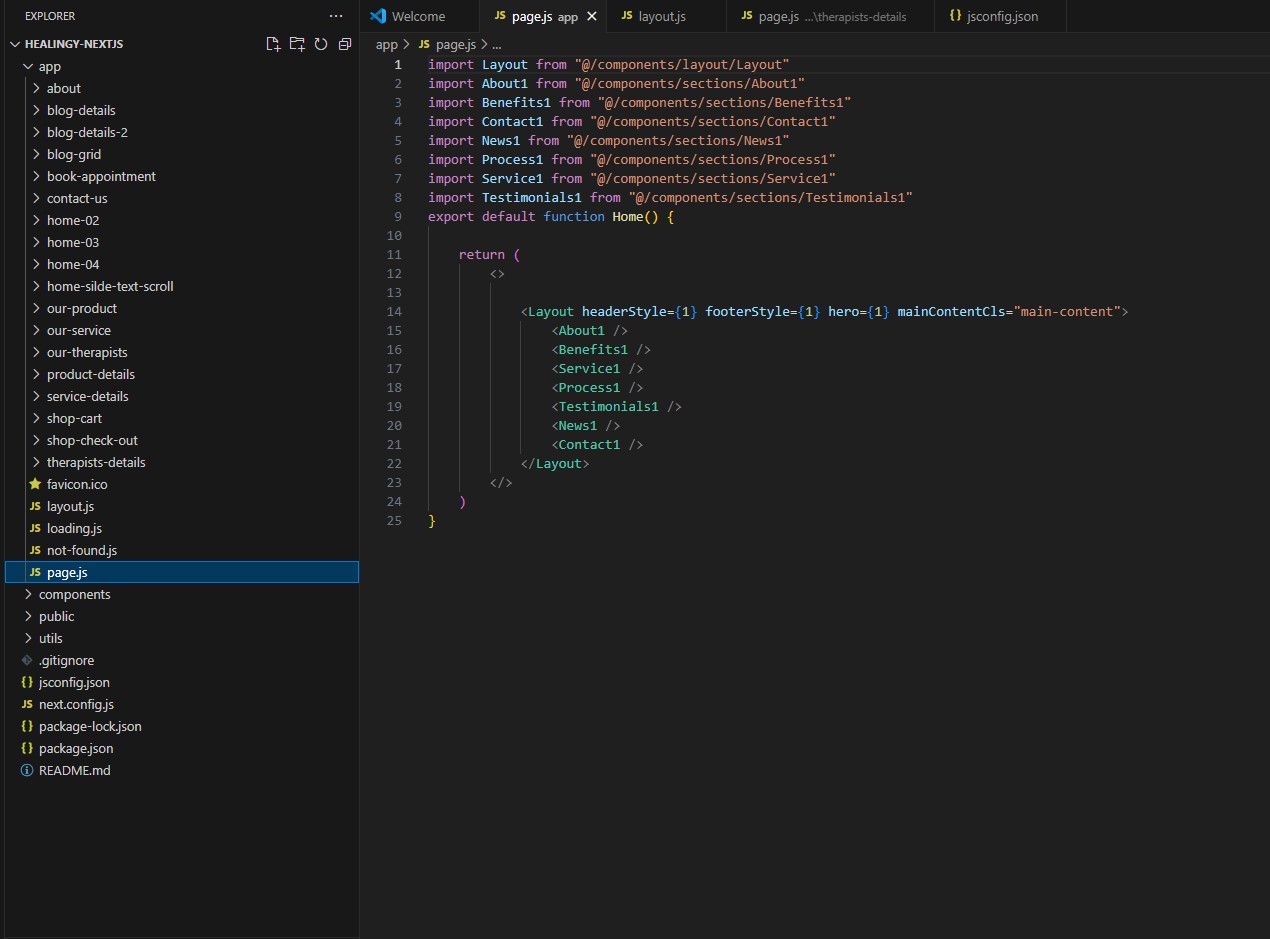Refresh the Explorer file tree
Screen dimensions: 1270x939
(321, 44)
